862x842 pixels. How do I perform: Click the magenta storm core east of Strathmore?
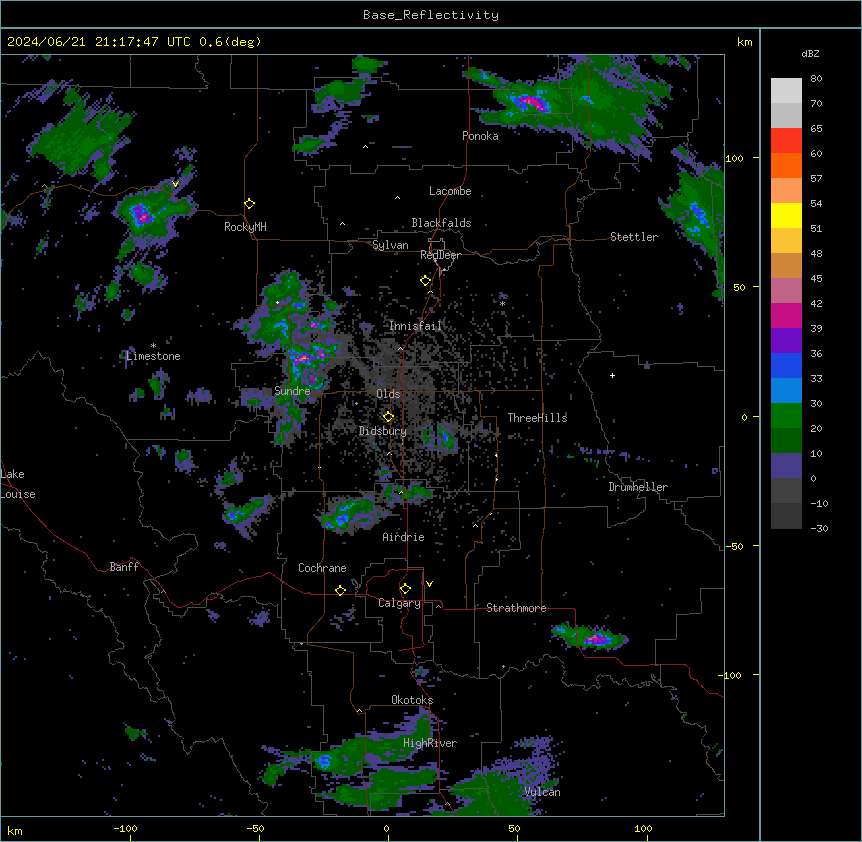pos(596,639)
